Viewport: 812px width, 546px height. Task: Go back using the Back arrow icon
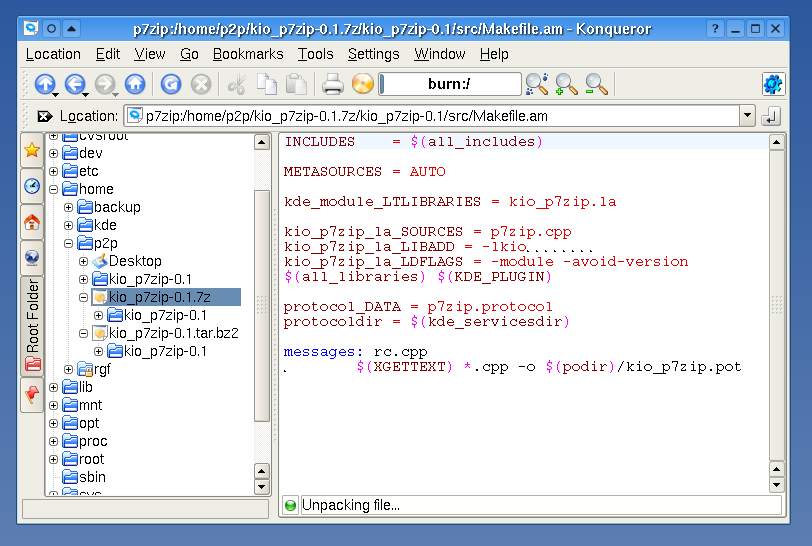pyautogui.click(x=75, y=84)
